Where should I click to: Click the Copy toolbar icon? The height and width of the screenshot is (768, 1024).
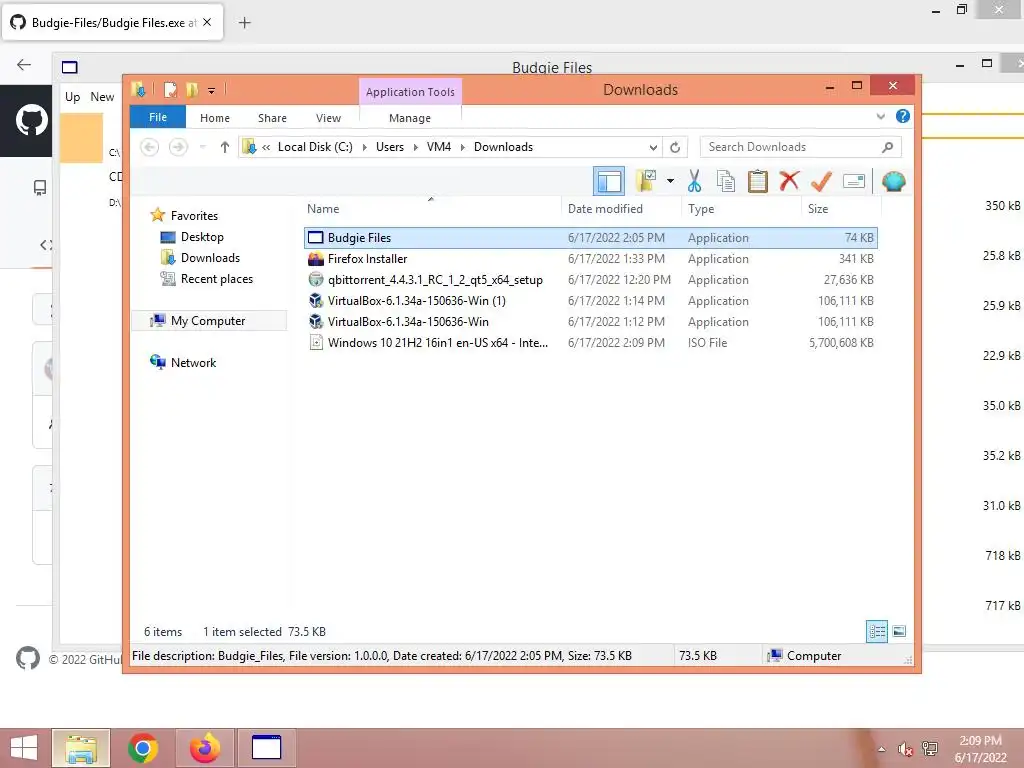[726, 181]
